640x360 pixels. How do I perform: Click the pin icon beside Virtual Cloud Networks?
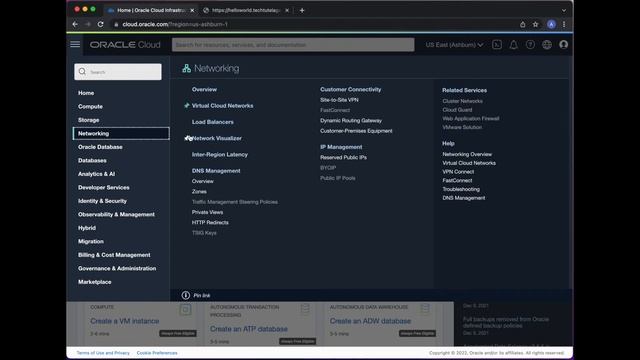pyautogui.click(x=187, y=105)
